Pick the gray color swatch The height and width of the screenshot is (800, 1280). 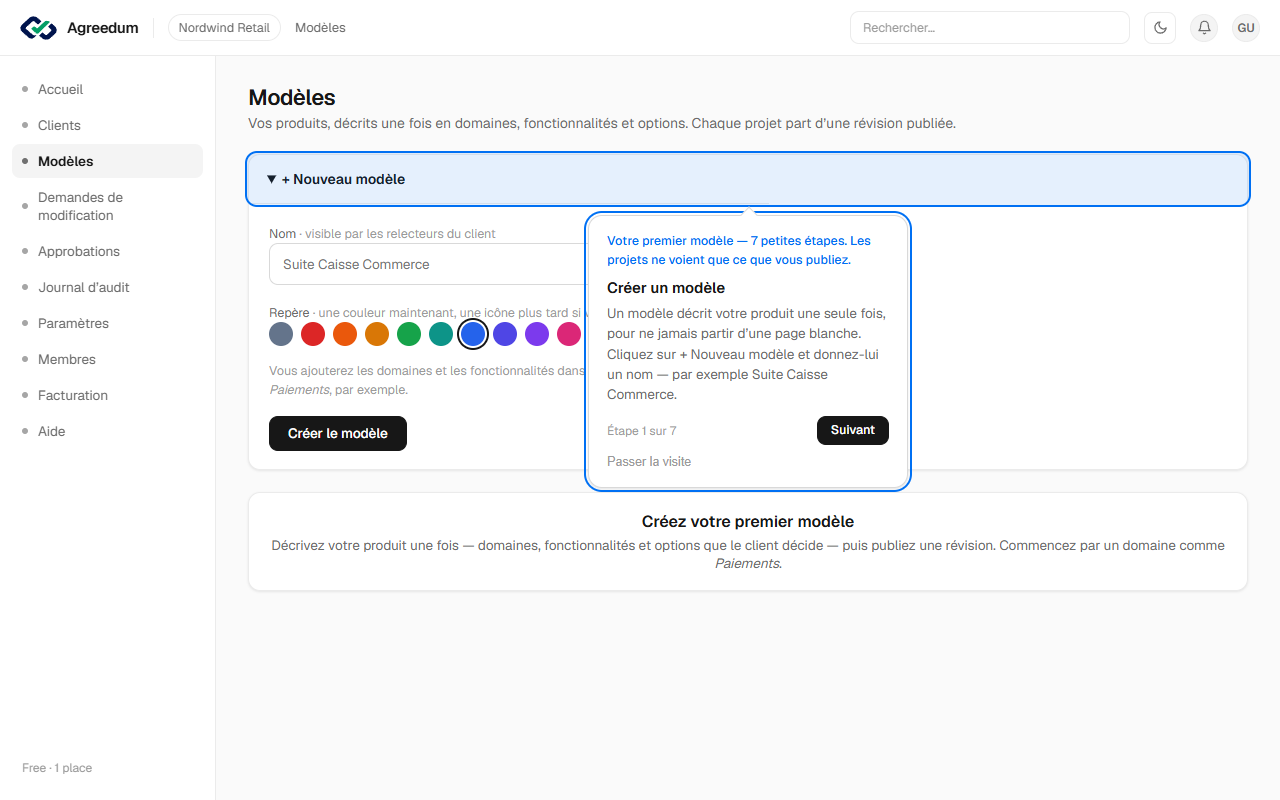[281, 334]
